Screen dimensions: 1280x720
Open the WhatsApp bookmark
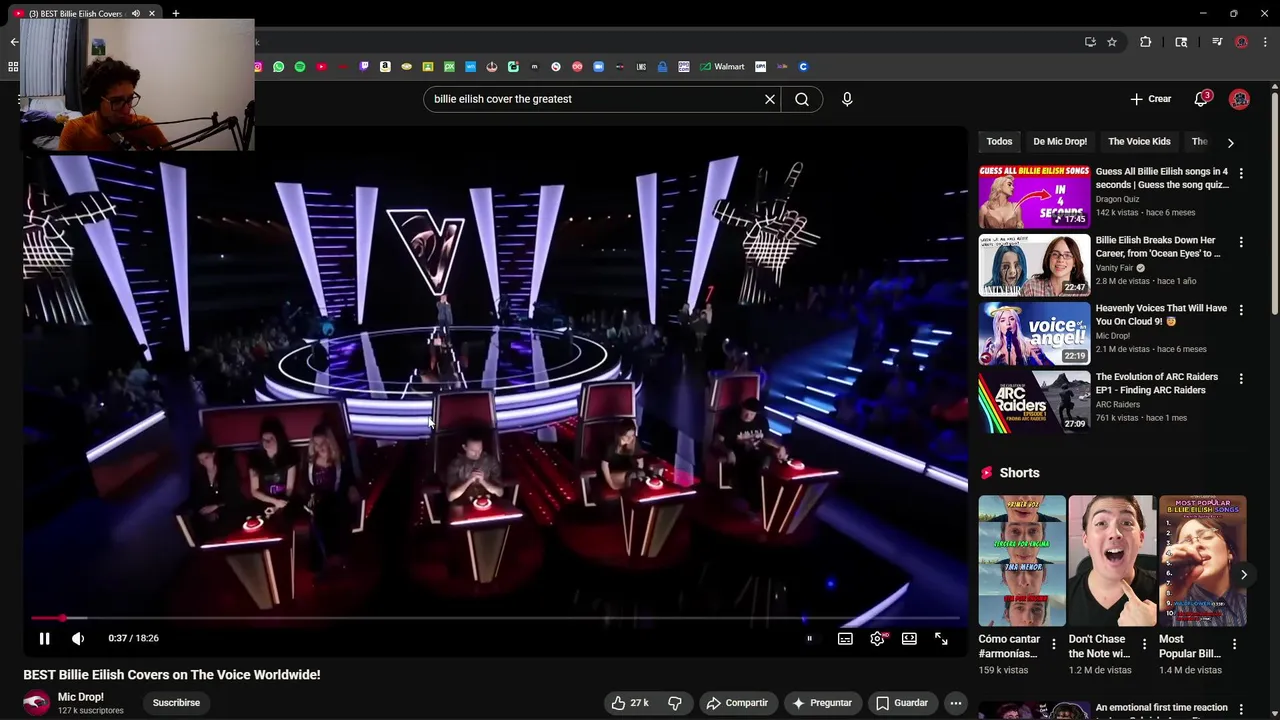point(278,67)
